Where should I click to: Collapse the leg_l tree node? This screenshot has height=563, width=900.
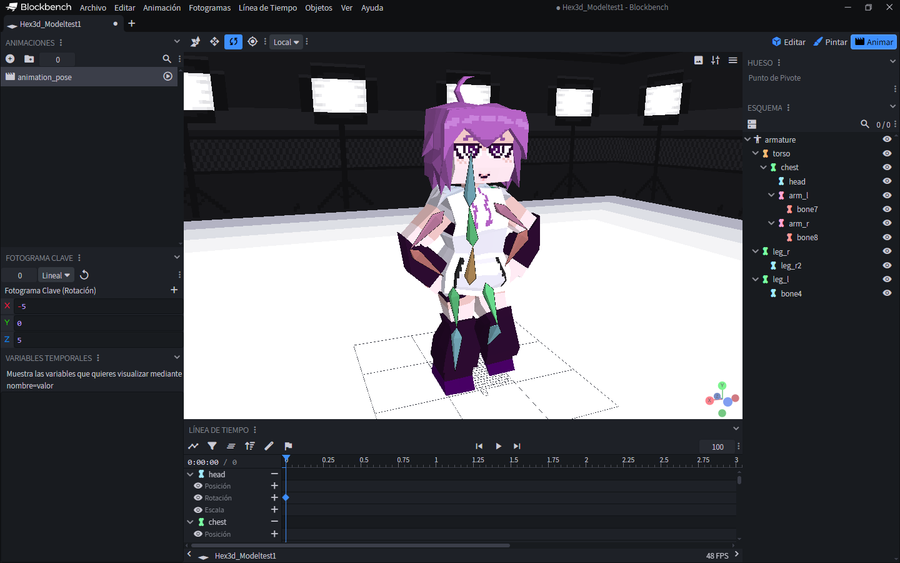(x=756, y=279)
